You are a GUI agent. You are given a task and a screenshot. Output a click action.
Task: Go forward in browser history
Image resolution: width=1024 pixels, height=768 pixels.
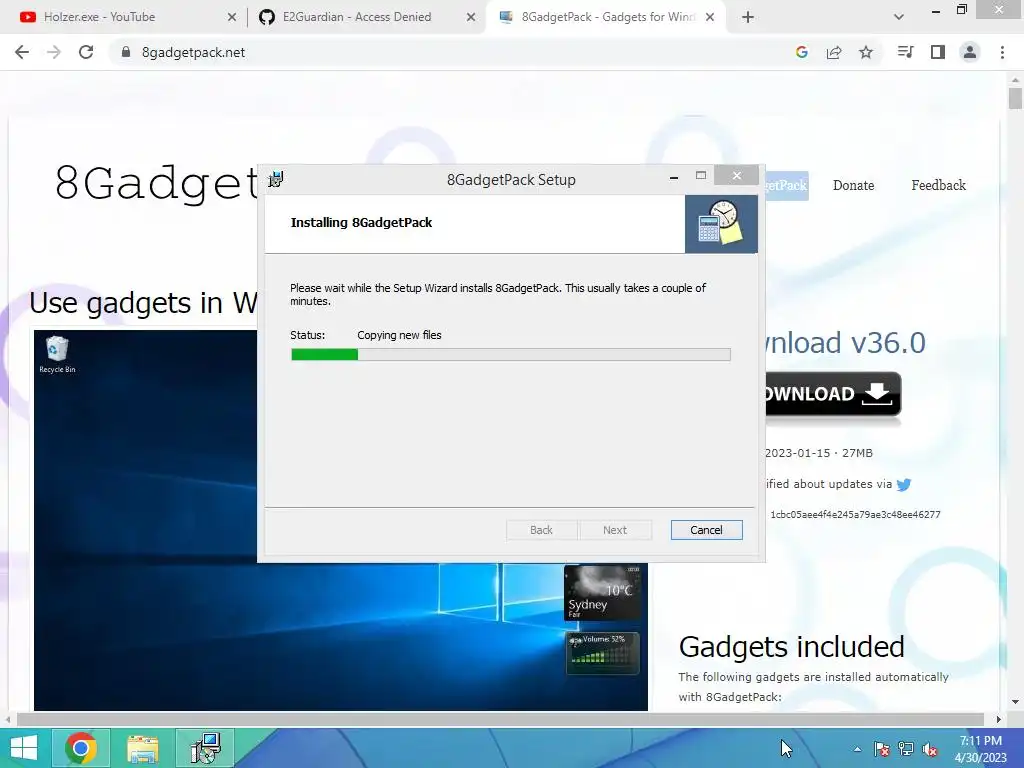click(54, 52)
